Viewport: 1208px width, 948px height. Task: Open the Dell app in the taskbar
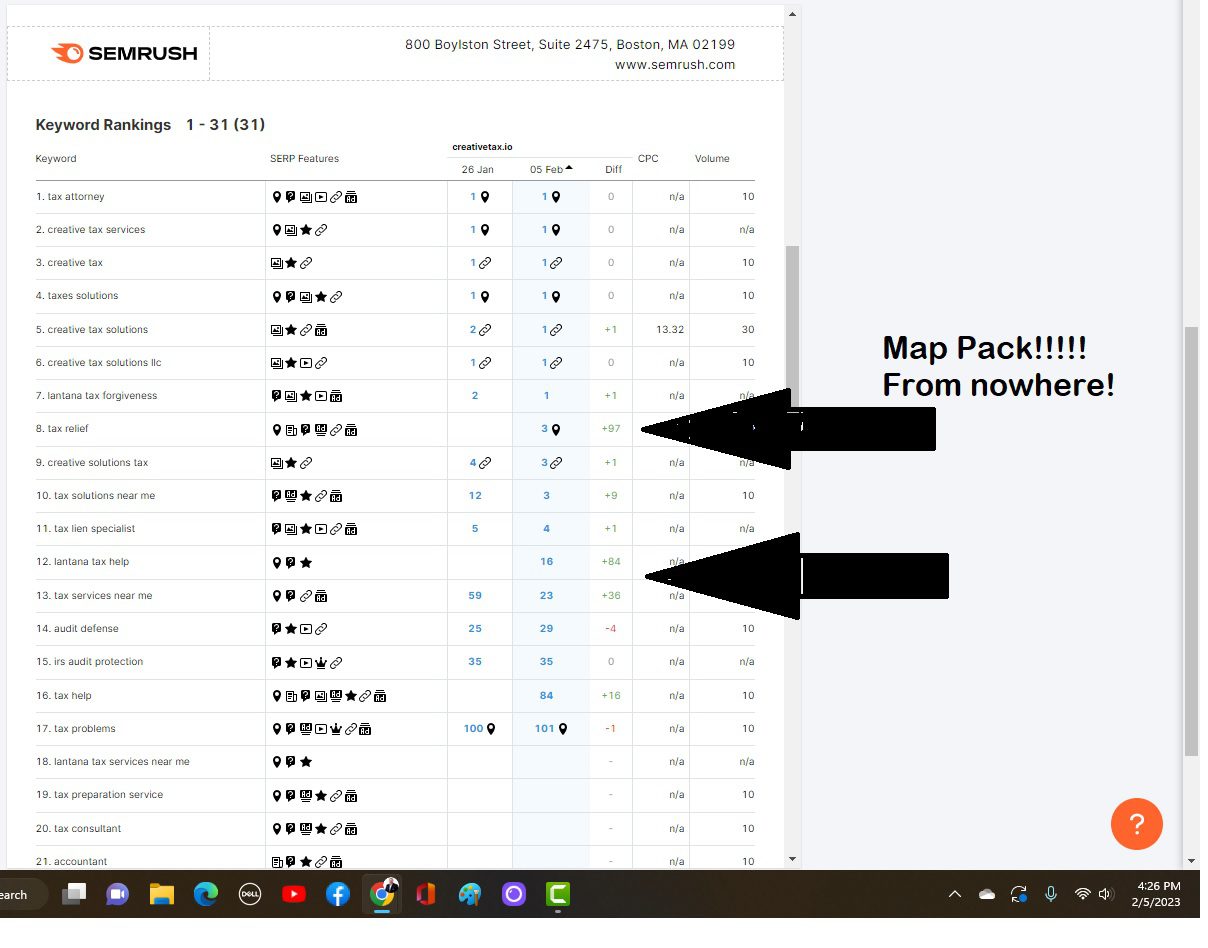[250, 894]
